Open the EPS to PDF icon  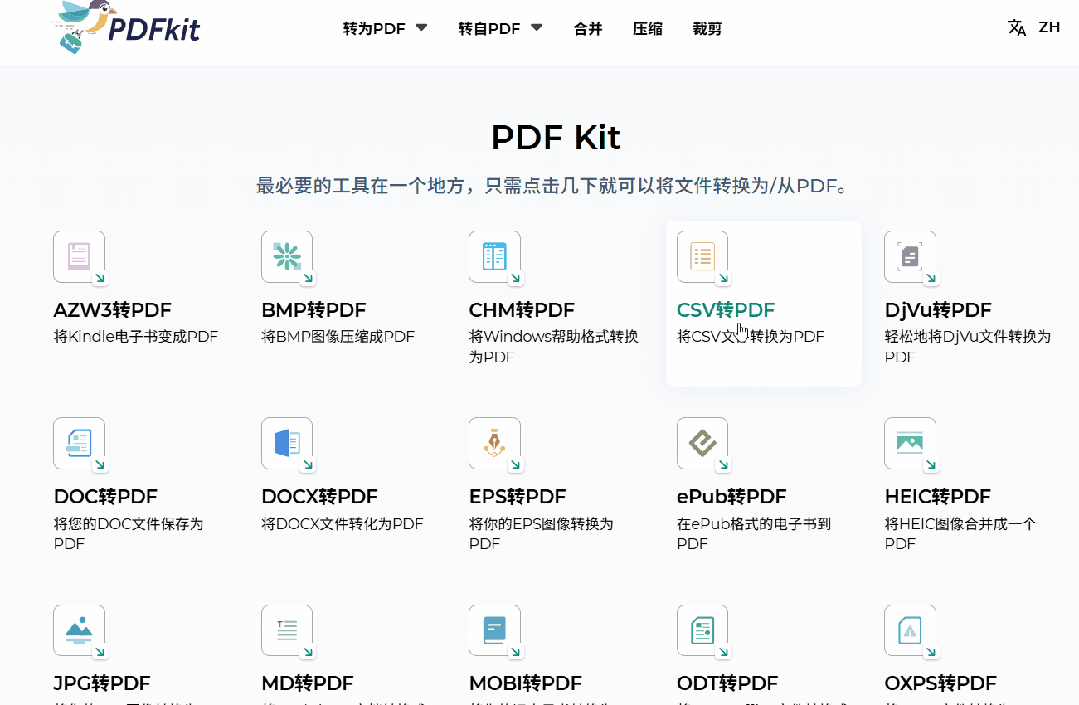click(495, 443)
